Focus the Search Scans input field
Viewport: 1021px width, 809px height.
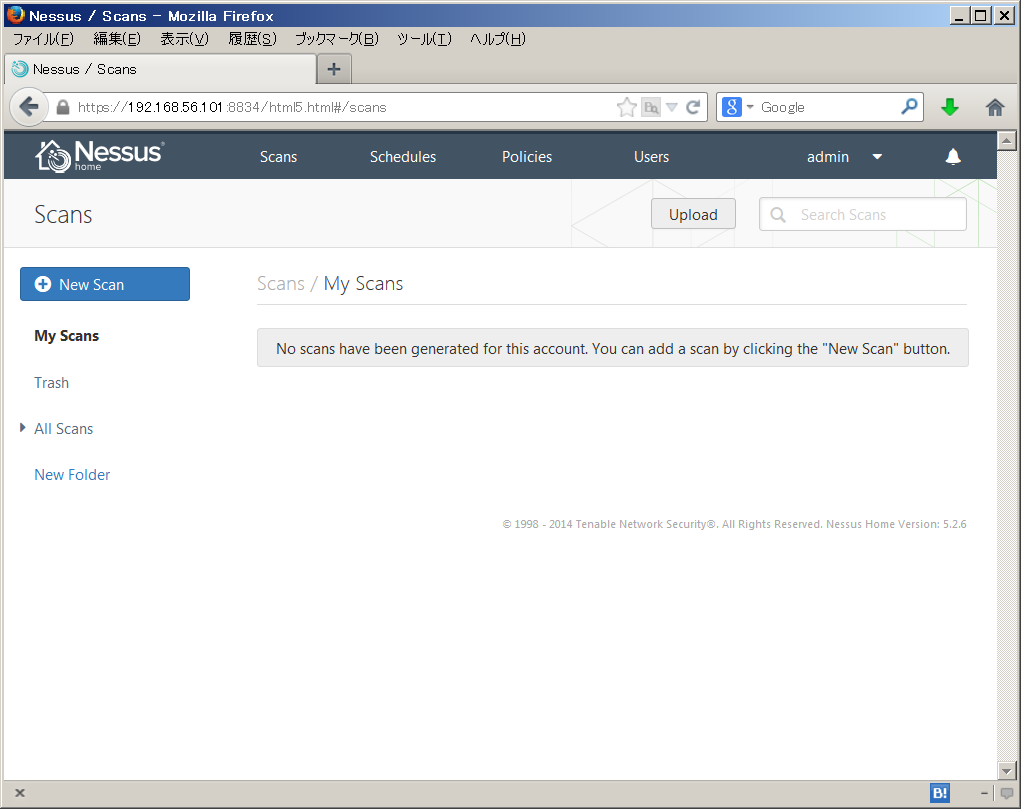pyautogui.click(x=863, y=214)
